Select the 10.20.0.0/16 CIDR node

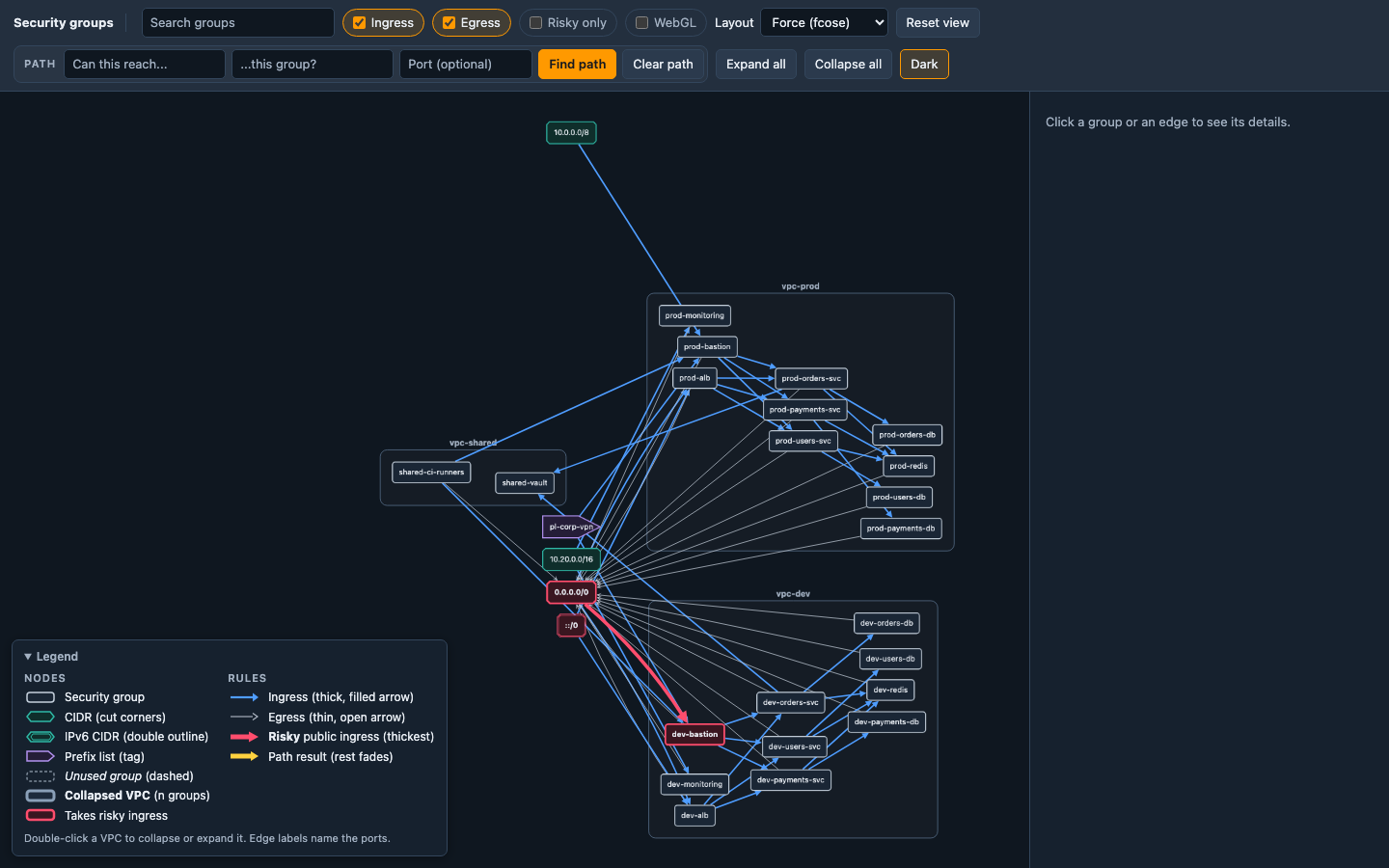pos(571,559)
